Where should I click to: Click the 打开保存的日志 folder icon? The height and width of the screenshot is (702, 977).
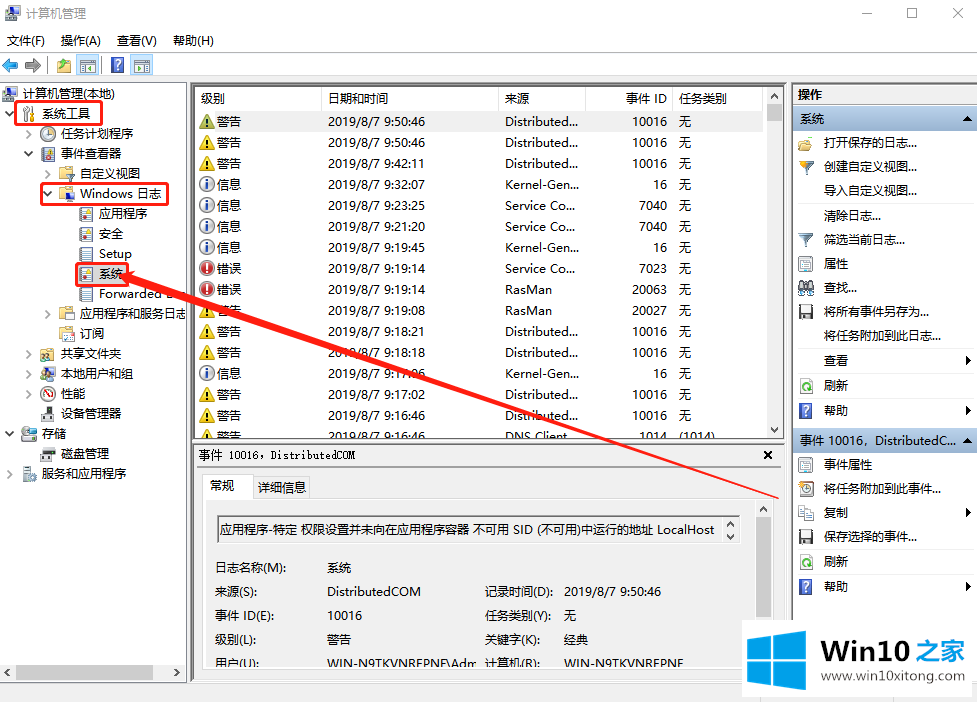806,143
